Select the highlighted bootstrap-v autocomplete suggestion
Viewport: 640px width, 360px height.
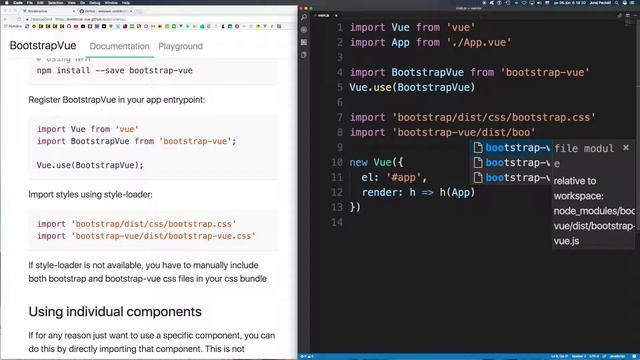511,148
